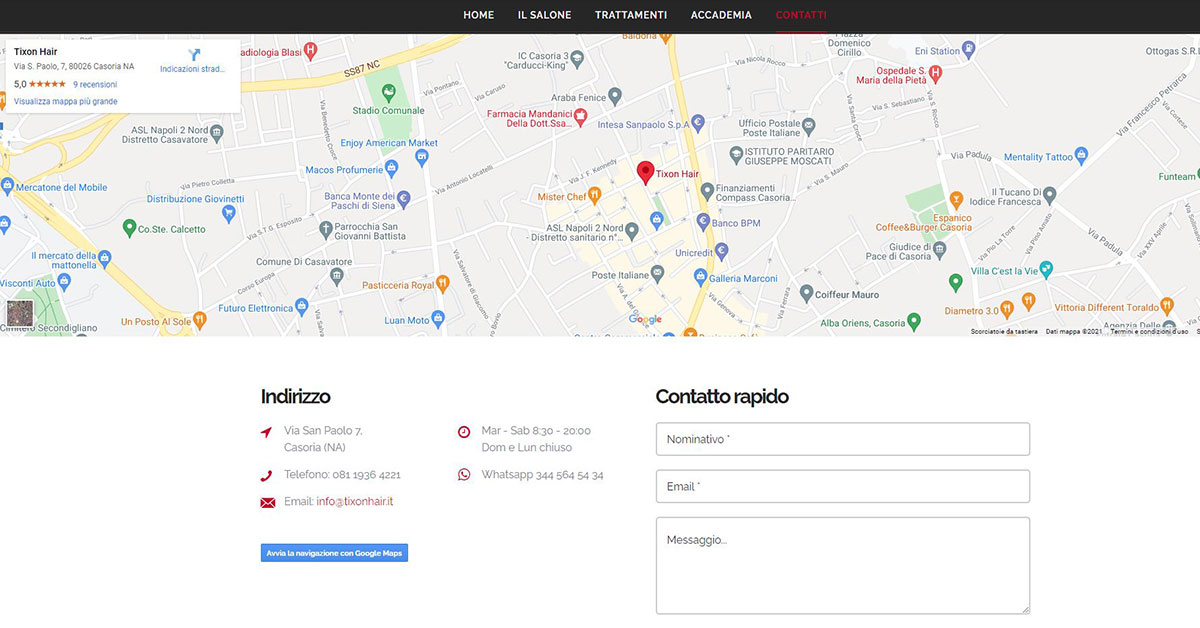The image size is (1200, 628).
Task: Select the Intesa Sanpaolo bank marker
Action: click(x=698, y=124)
